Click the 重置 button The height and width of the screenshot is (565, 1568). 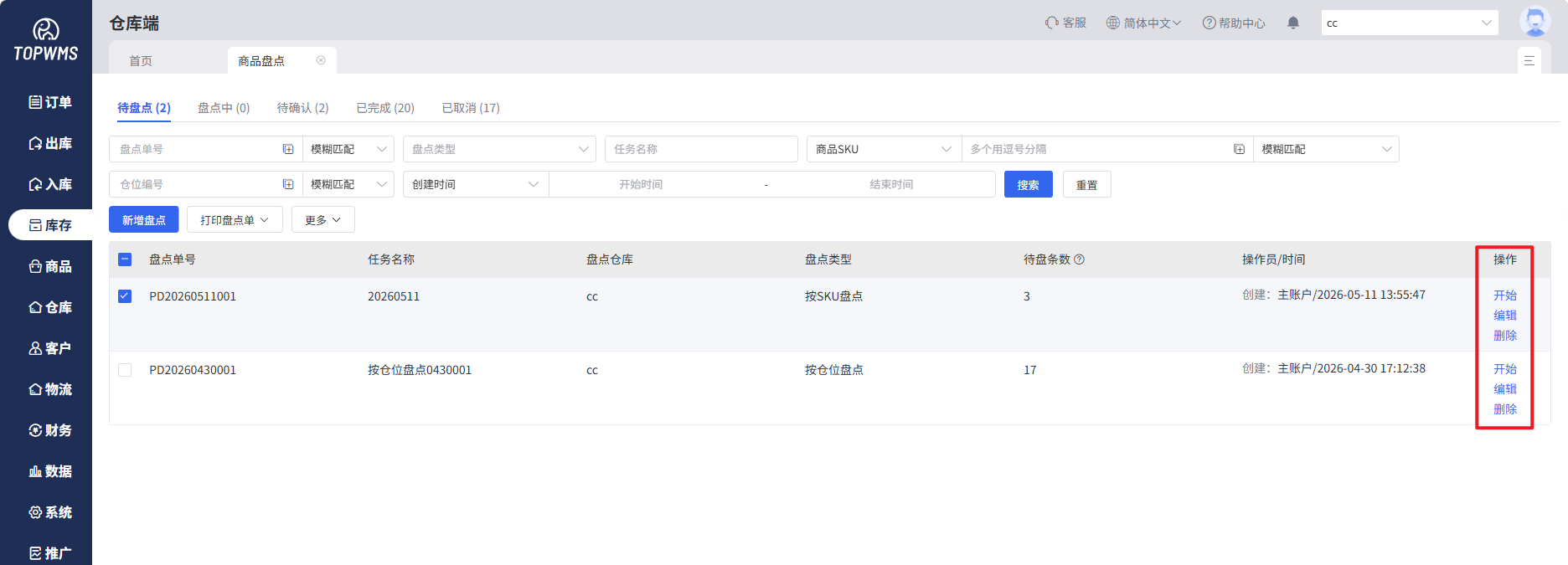click(x=1086, y=184)
